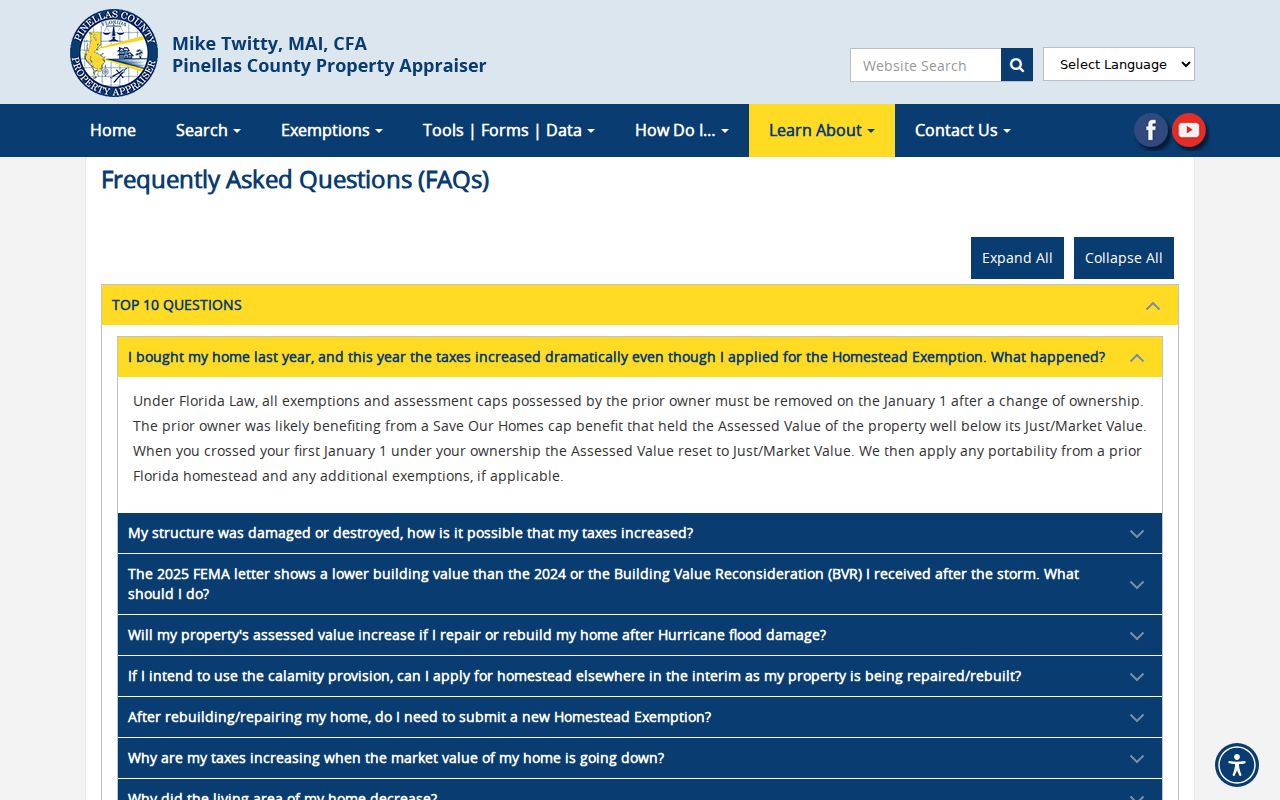The width and height of the screenshot is (1280, 800).
Task: Click the Pinellas County Property Appraiser seal logo
Action: 114,53
